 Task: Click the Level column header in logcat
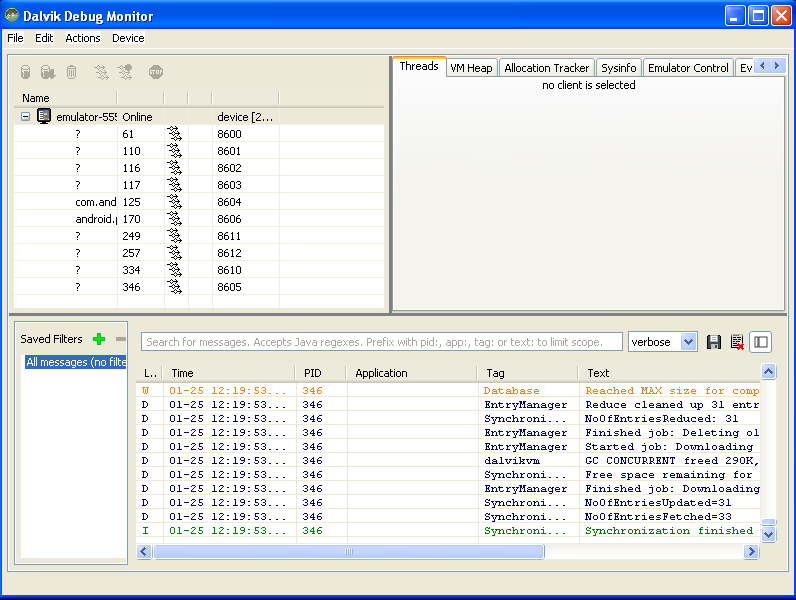click(150, 373)
